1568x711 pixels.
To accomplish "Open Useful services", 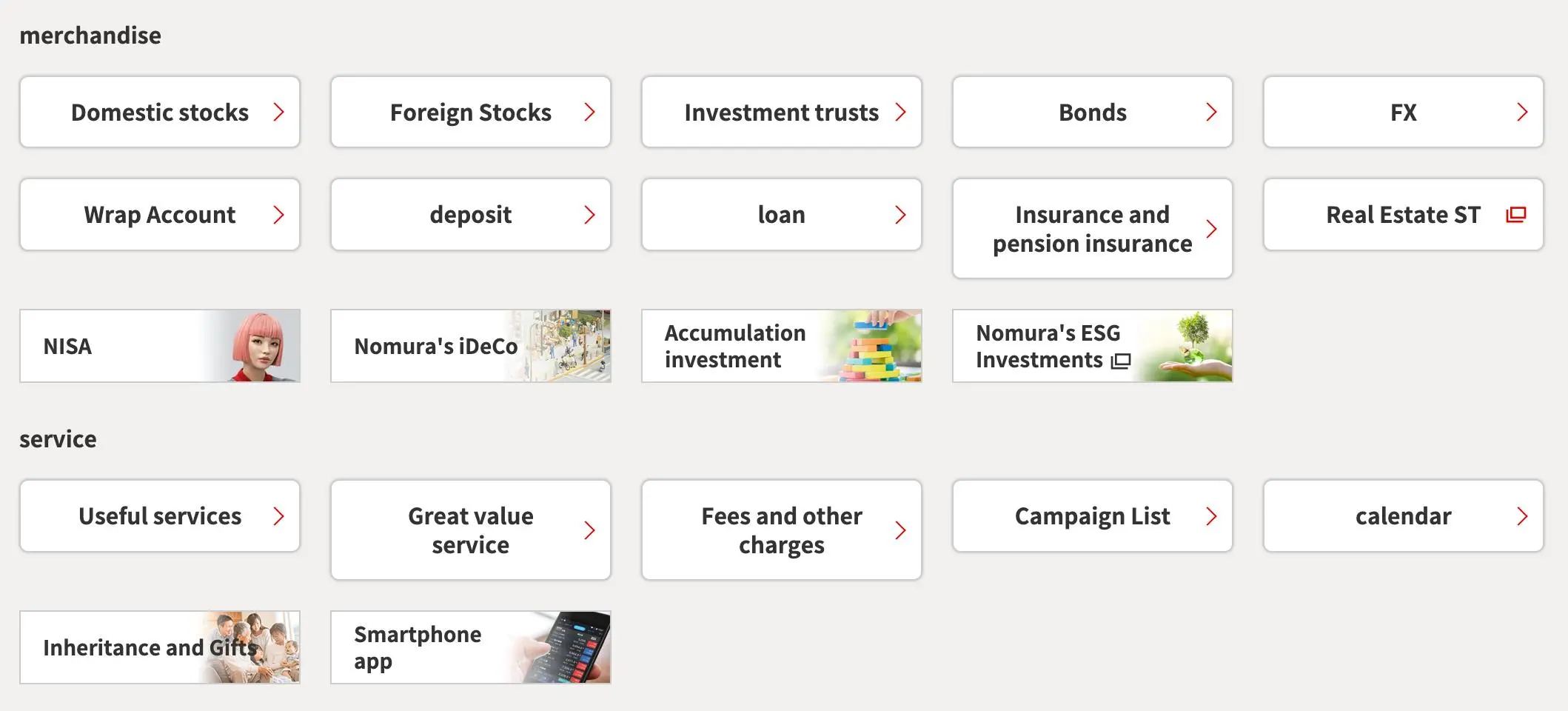I will click(160, 516).
